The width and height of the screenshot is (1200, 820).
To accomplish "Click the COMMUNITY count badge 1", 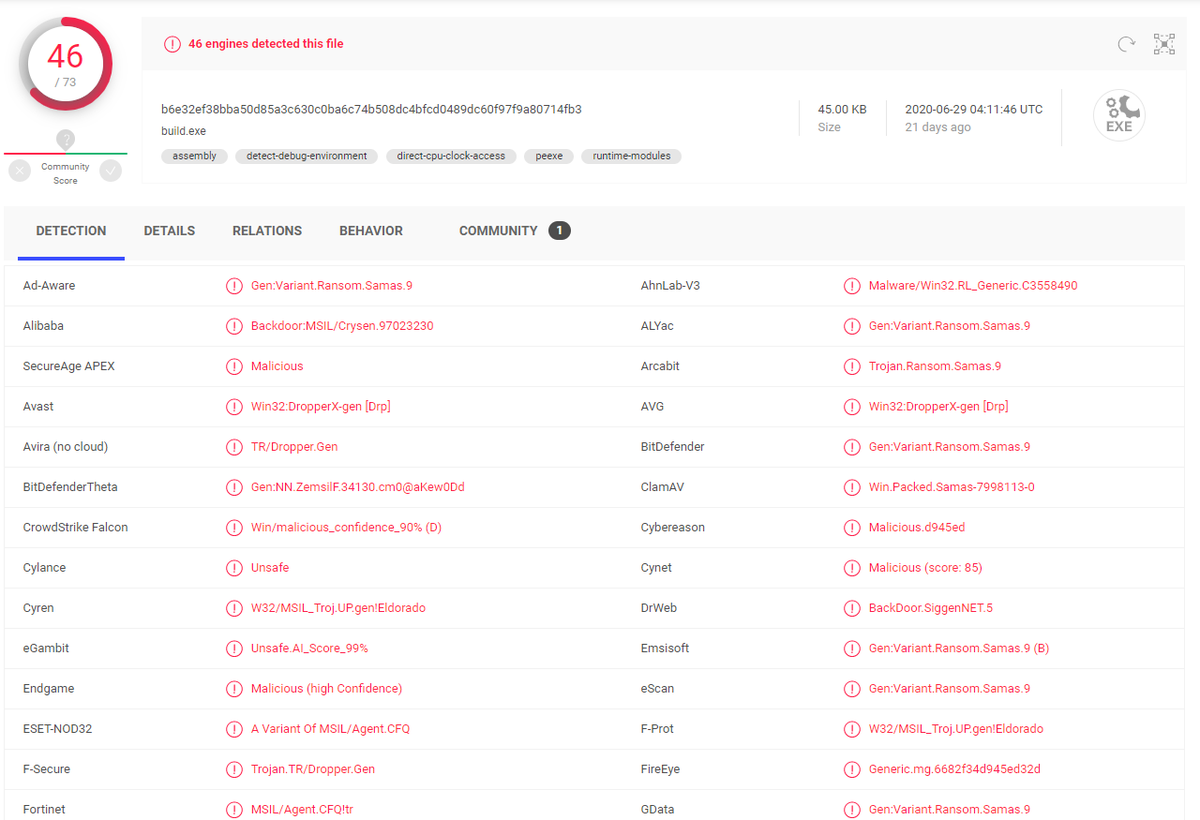I will [x=559, y=231].
